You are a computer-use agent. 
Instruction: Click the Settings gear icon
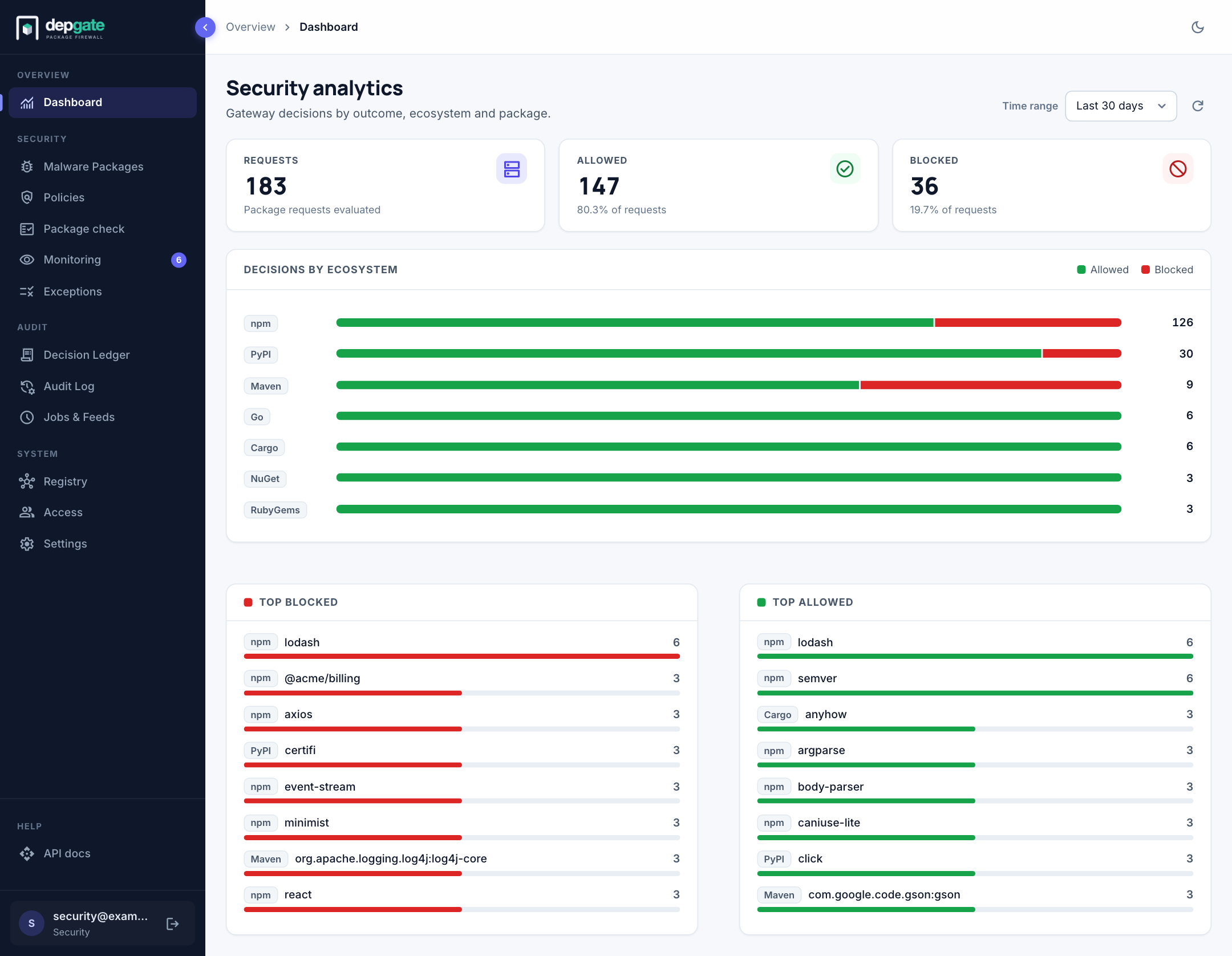click(x=27, y=544)
